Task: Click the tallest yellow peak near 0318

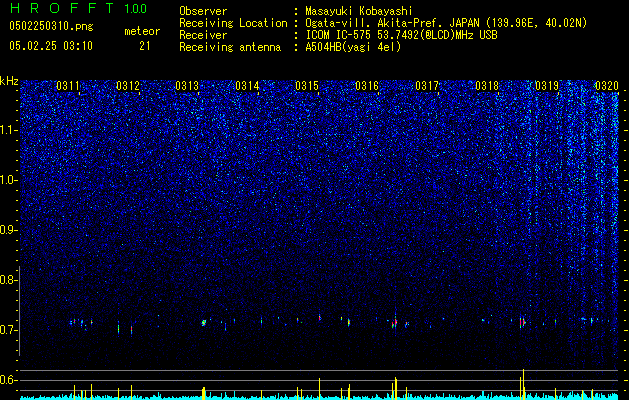Action: point(523,383)
